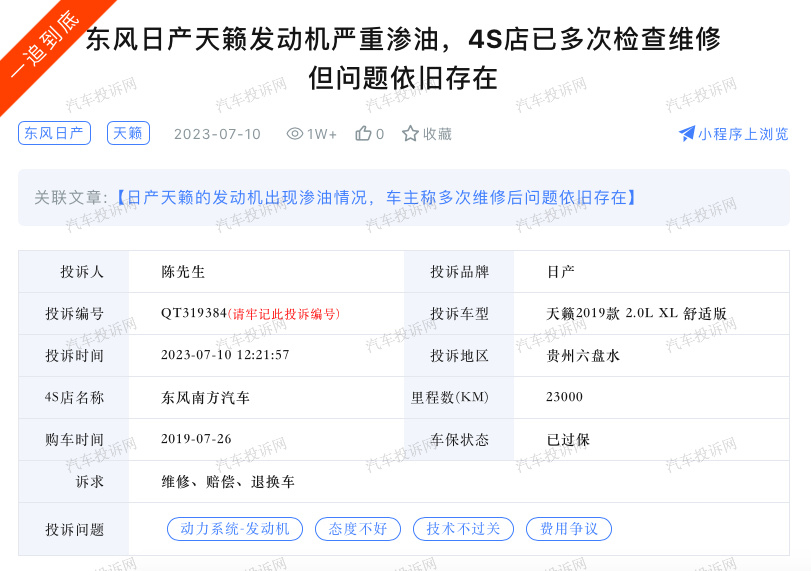The height and width of the screenshot is (571, 811).
Task: Click the 里程数(KM) column label
Action: click(450, 397)
